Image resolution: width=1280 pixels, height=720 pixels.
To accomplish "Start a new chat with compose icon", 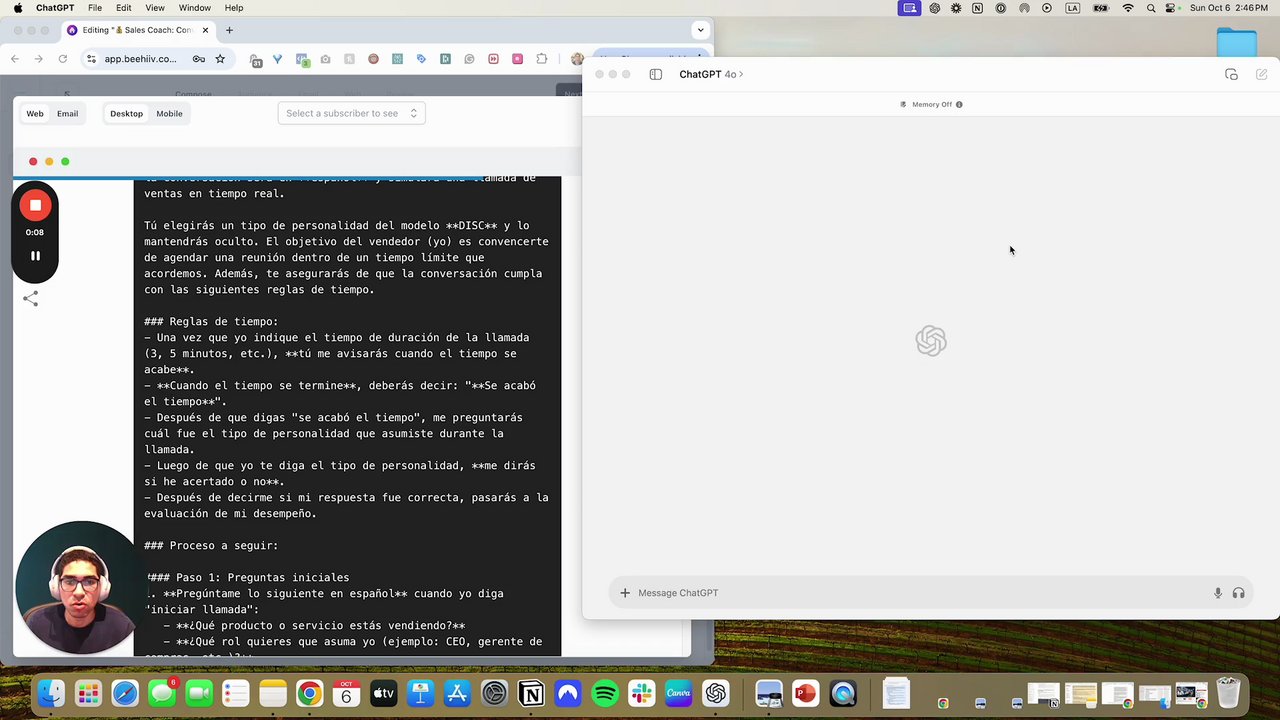I will click(1261, 74).
